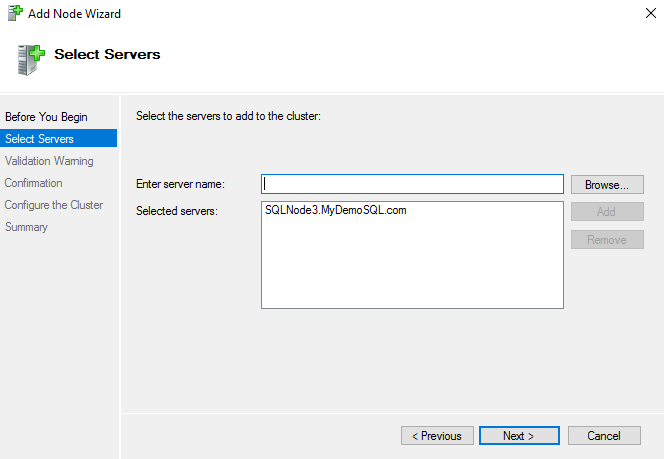Click the "Enter server name:" label

pyautogui.click(x=180, y=184)
